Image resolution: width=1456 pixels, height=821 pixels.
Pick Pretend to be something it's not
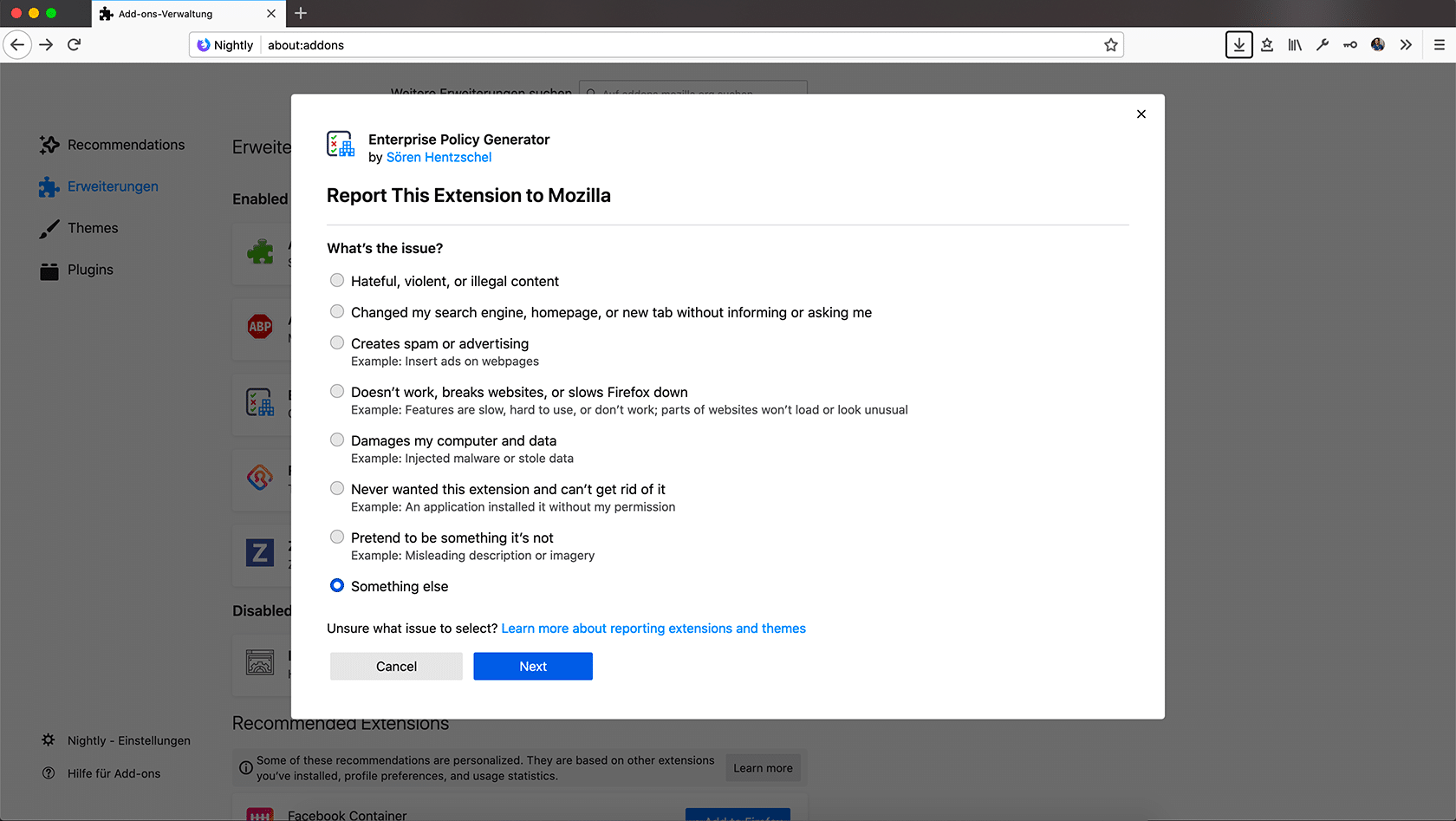point(337,537)
